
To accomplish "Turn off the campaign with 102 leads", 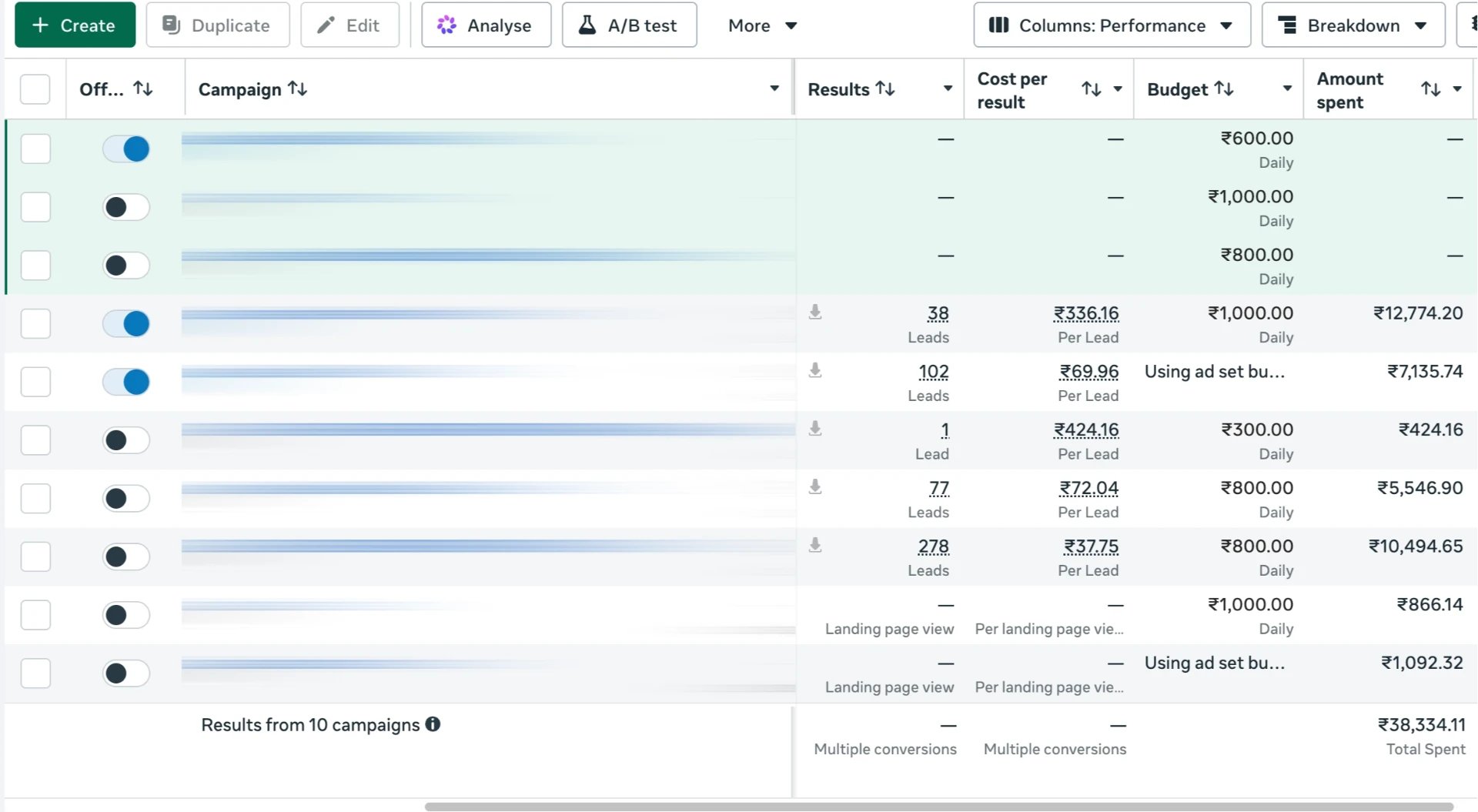I will click(x=126, y=382).
